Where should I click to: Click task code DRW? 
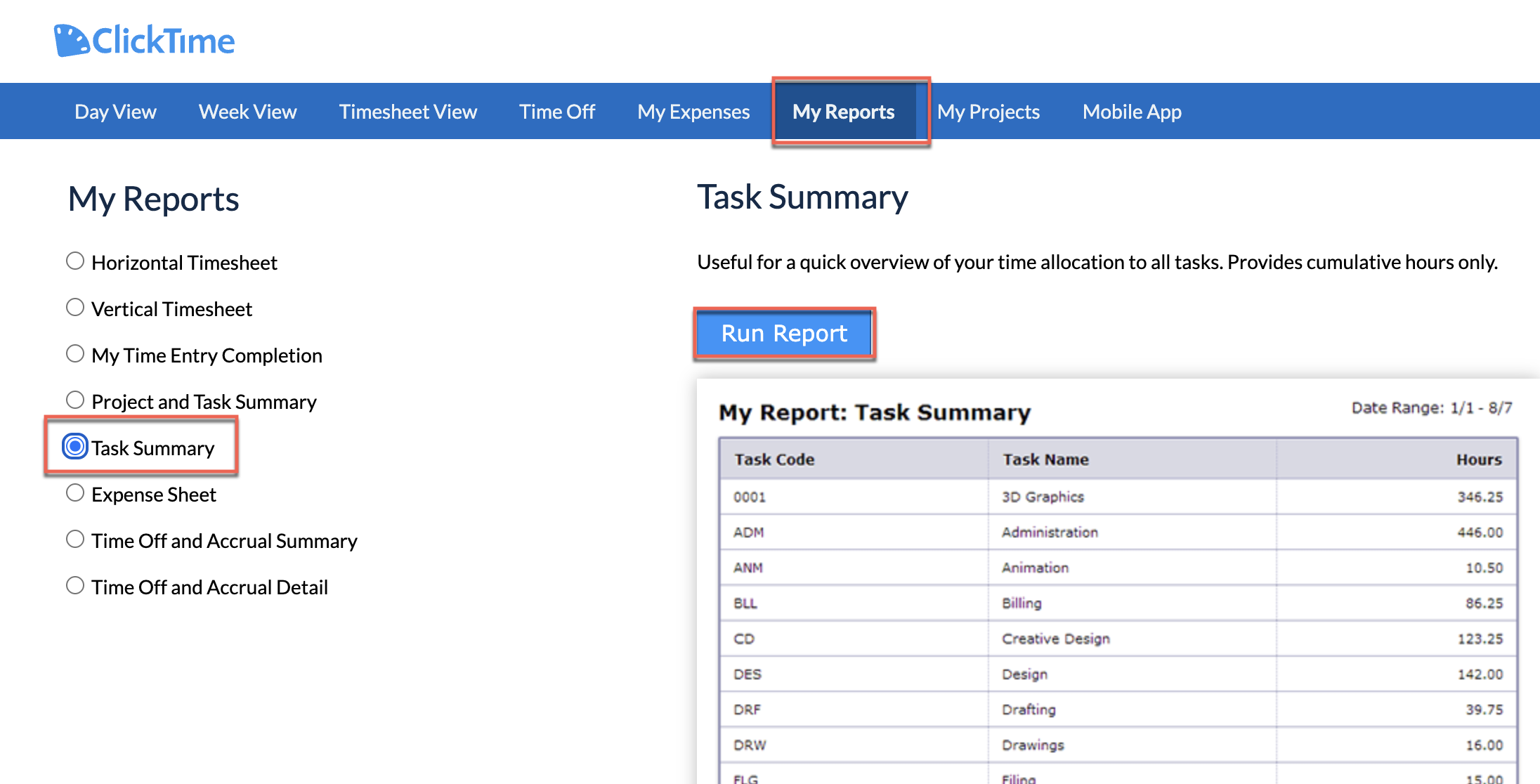pos(750,745)
